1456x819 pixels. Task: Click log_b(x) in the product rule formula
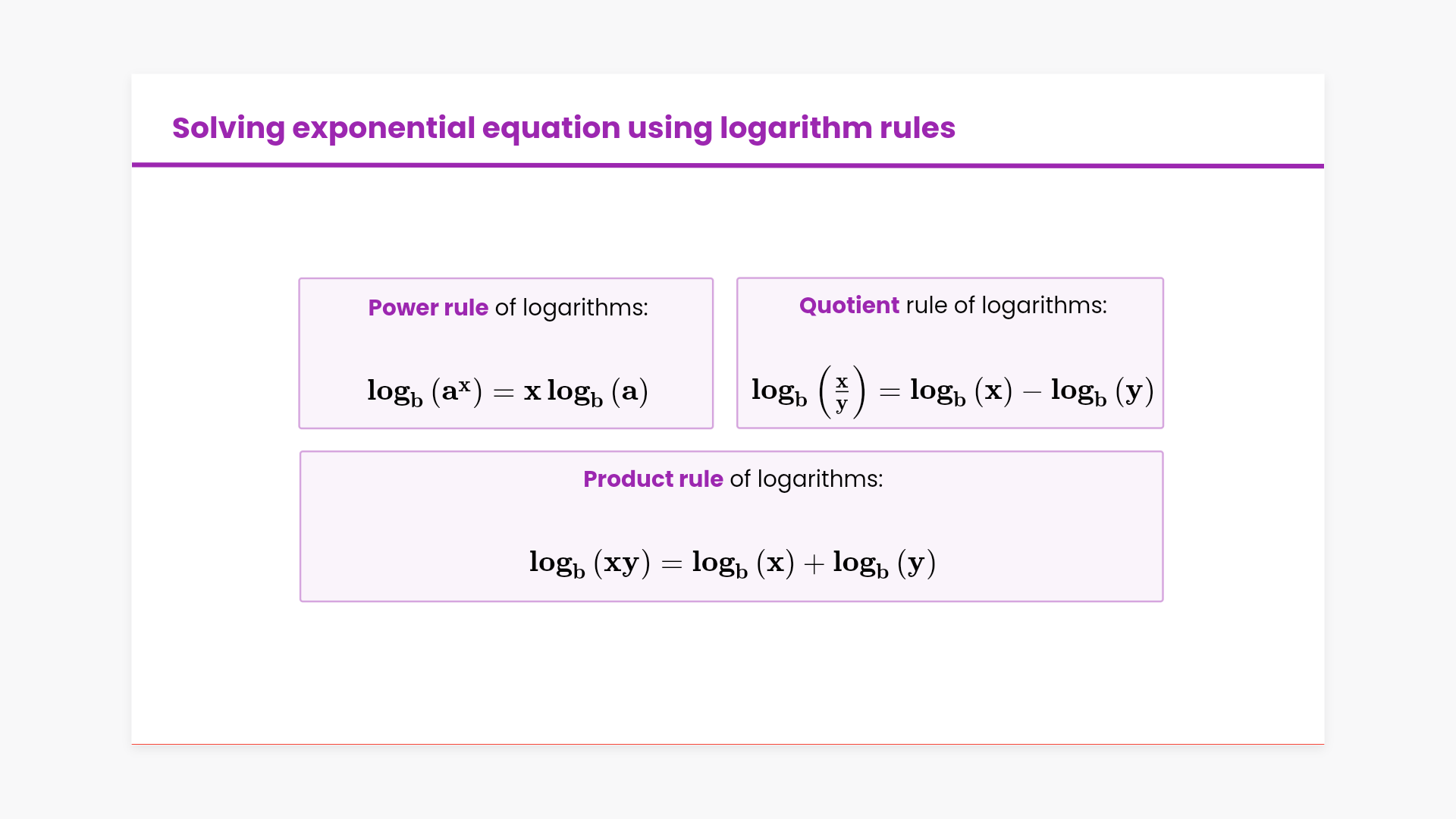[x=743, y=563]
